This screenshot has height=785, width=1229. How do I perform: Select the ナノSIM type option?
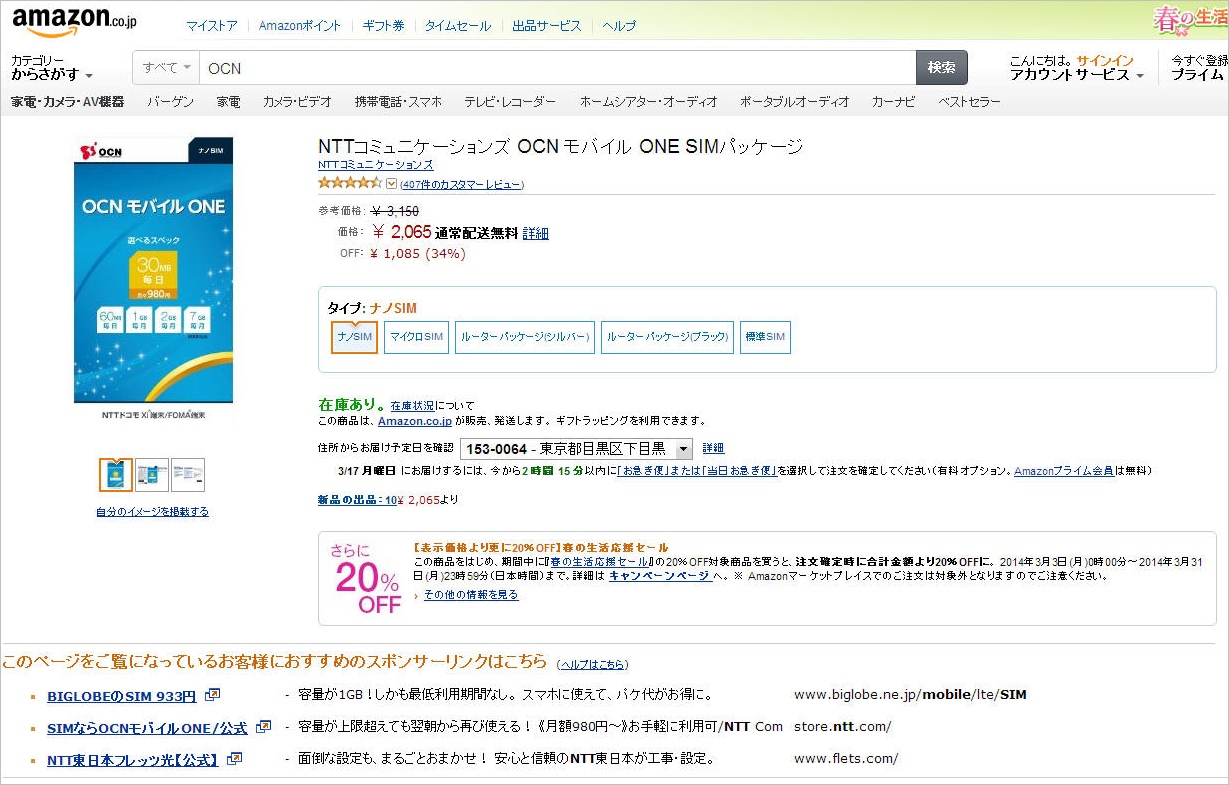[x=354, y=338]
